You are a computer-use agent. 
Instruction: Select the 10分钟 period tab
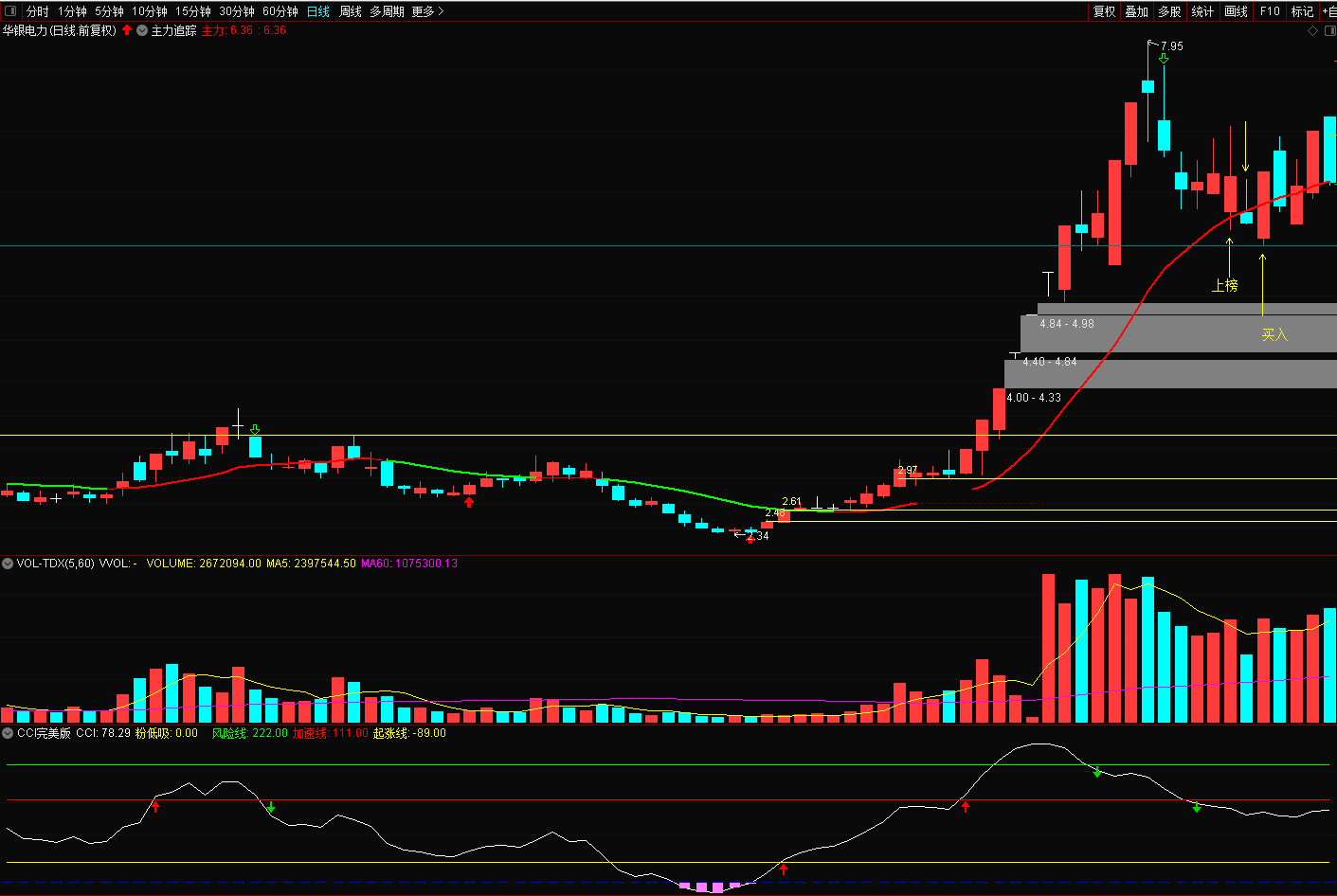point(149,11)
